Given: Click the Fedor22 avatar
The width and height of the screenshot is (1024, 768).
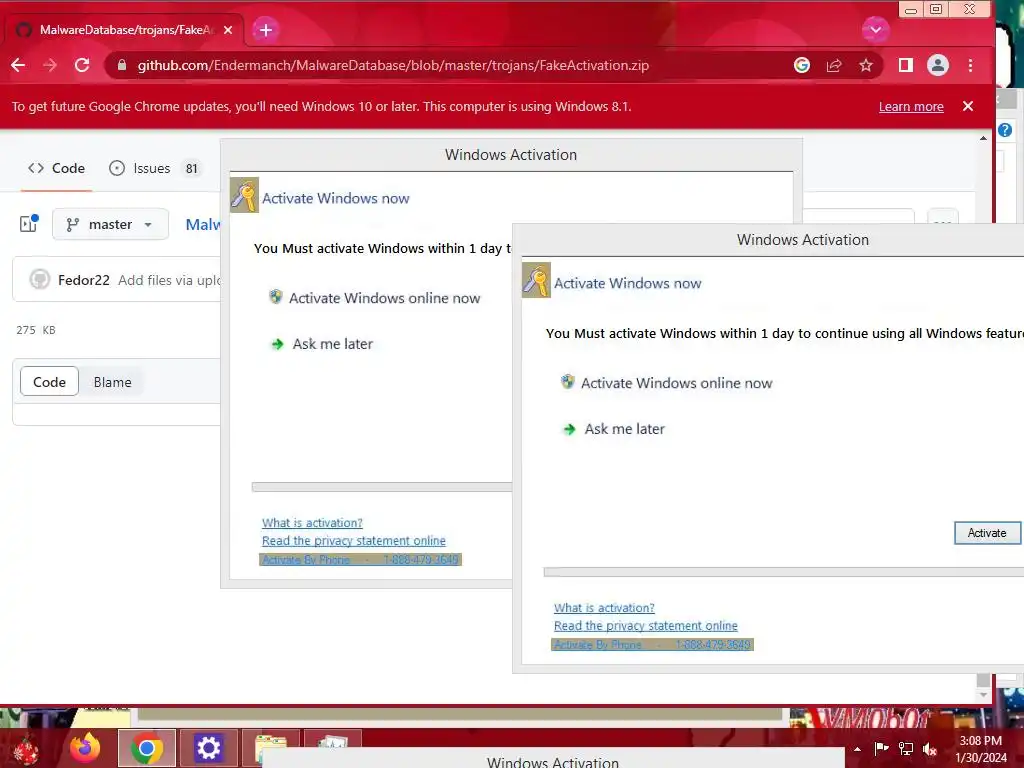Looking at the screenshot, I should click(x=40, y=280).
